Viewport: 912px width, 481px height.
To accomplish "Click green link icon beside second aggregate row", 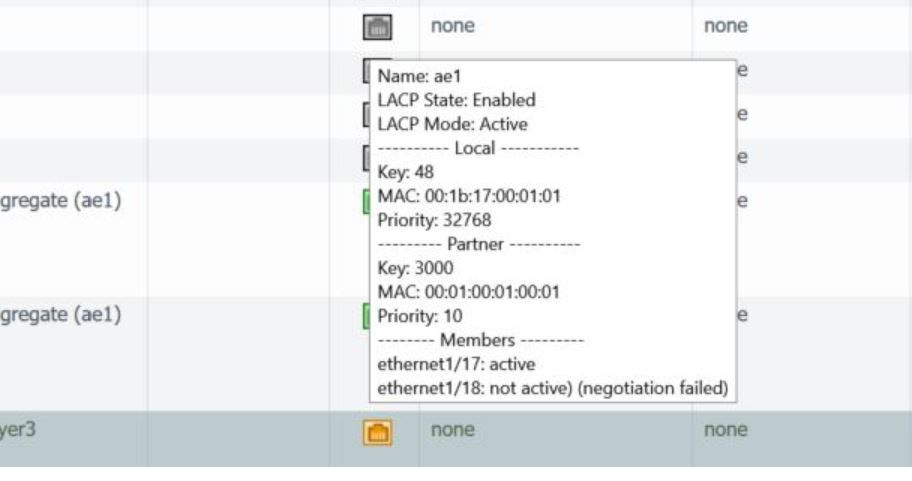I will click(x=366, y=316).
